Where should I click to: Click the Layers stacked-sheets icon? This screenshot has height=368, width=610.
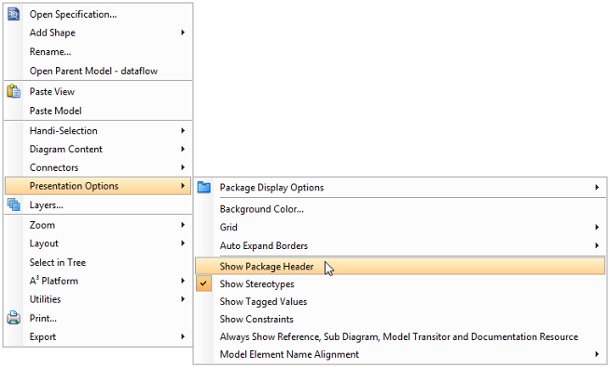click(14, 205)
